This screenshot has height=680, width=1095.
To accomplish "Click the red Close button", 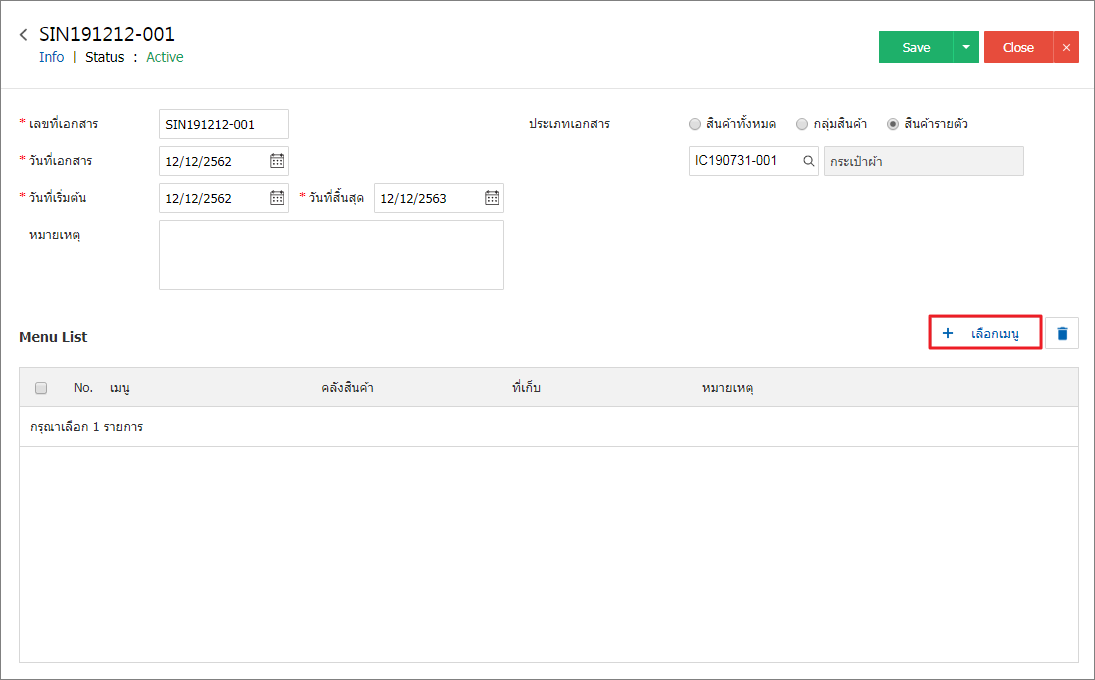I will click(1018, 47).
